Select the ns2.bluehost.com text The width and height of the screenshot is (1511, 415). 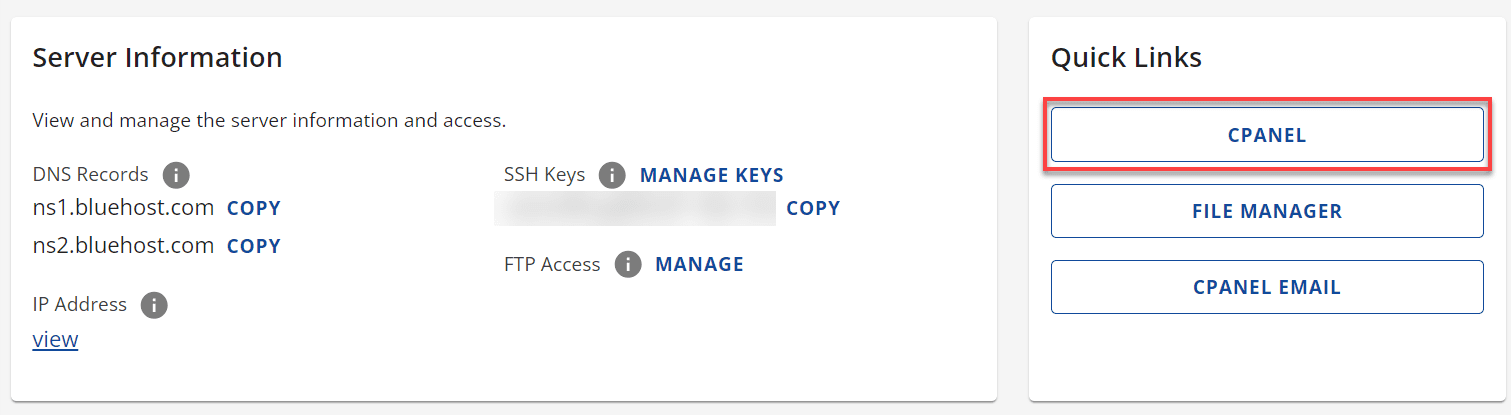(x=123, y=246)
